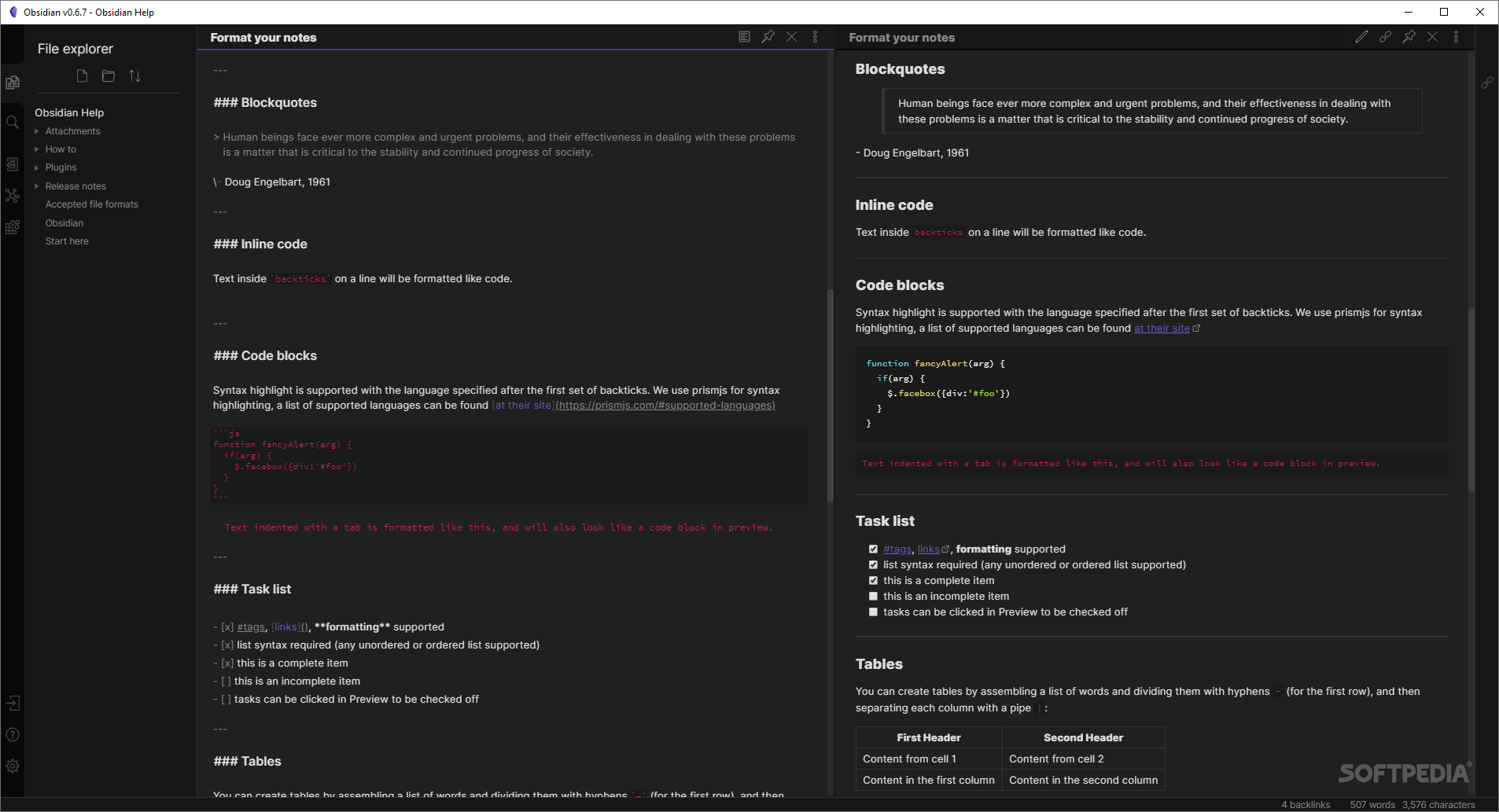Click 'Doug Engelbart, 1961' line in editor
This screenshot has height=812, width=1499.
click(272, 182)
